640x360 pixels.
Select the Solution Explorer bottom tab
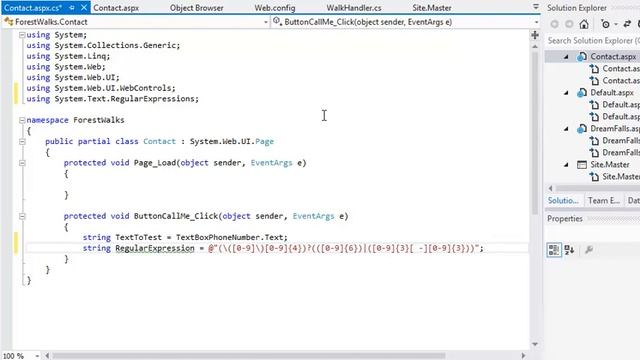point(563,200)
